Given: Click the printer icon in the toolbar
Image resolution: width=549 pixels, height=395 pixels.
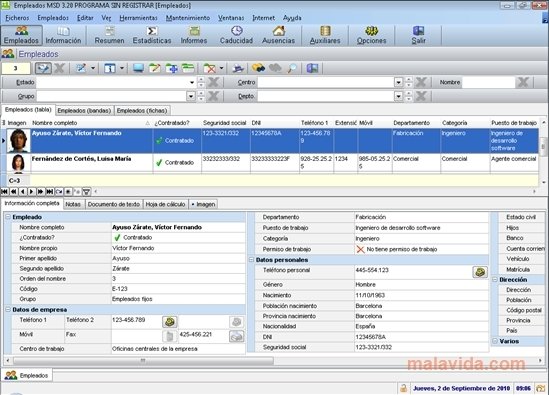Looking at the screenshot, I should click(238, 68).
